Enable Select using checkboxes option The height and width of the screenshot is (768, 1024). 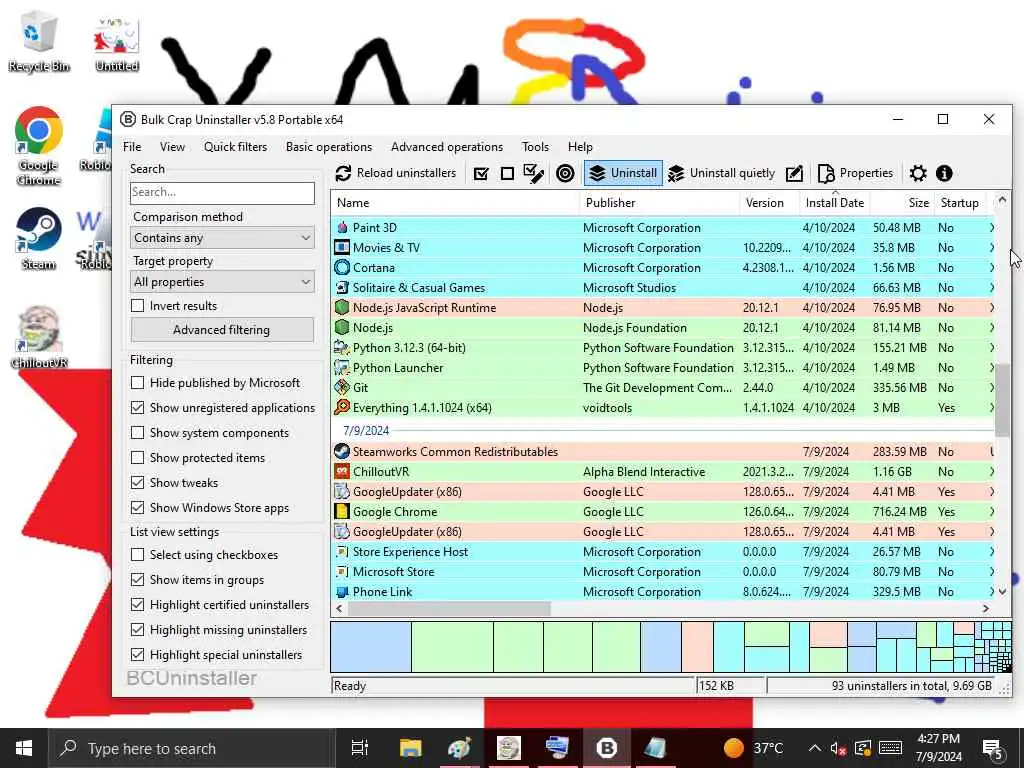[137, 554]
